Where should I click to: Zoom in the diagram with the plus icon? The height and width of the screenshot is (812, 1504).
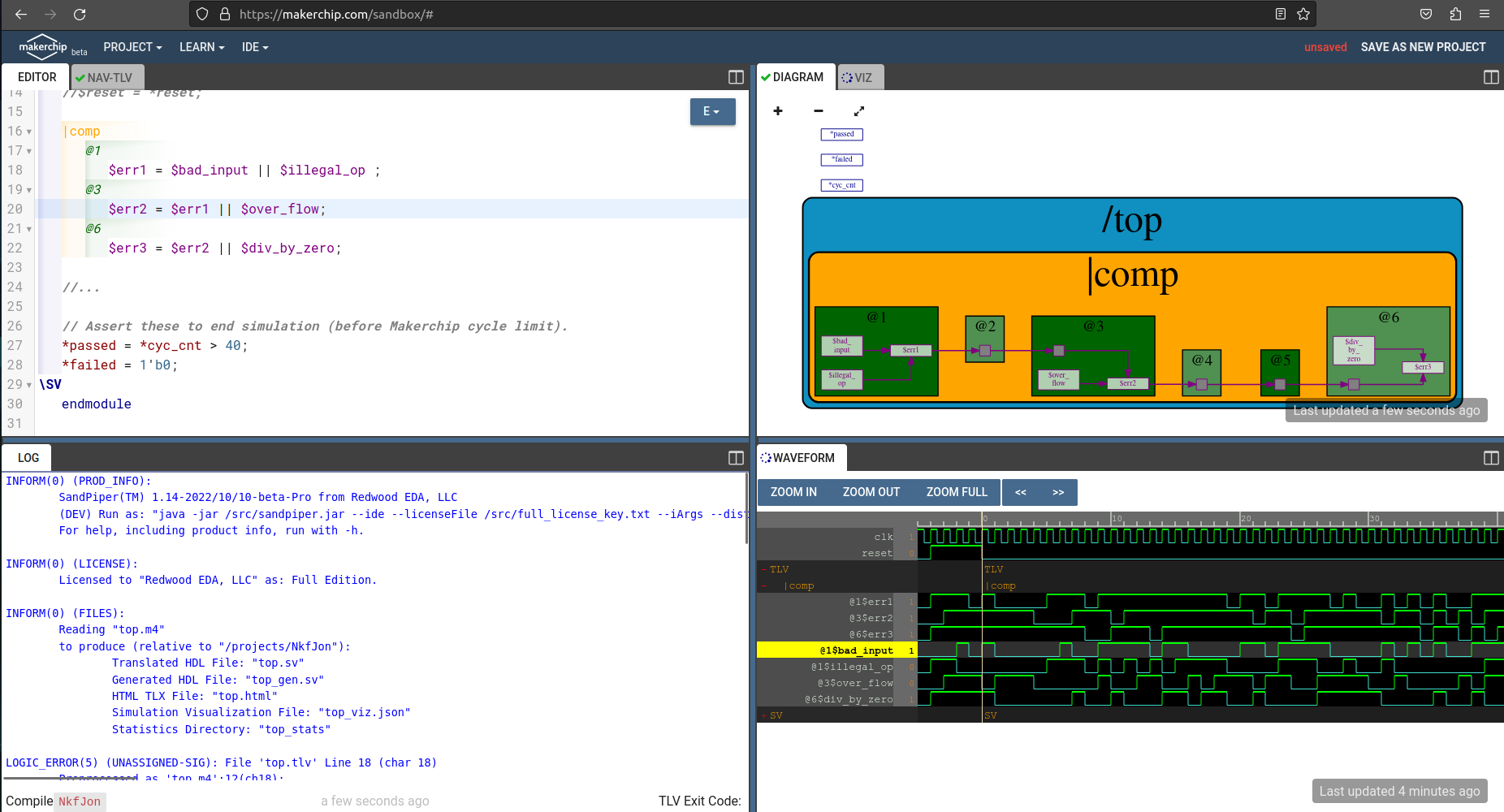coord(778,110)
